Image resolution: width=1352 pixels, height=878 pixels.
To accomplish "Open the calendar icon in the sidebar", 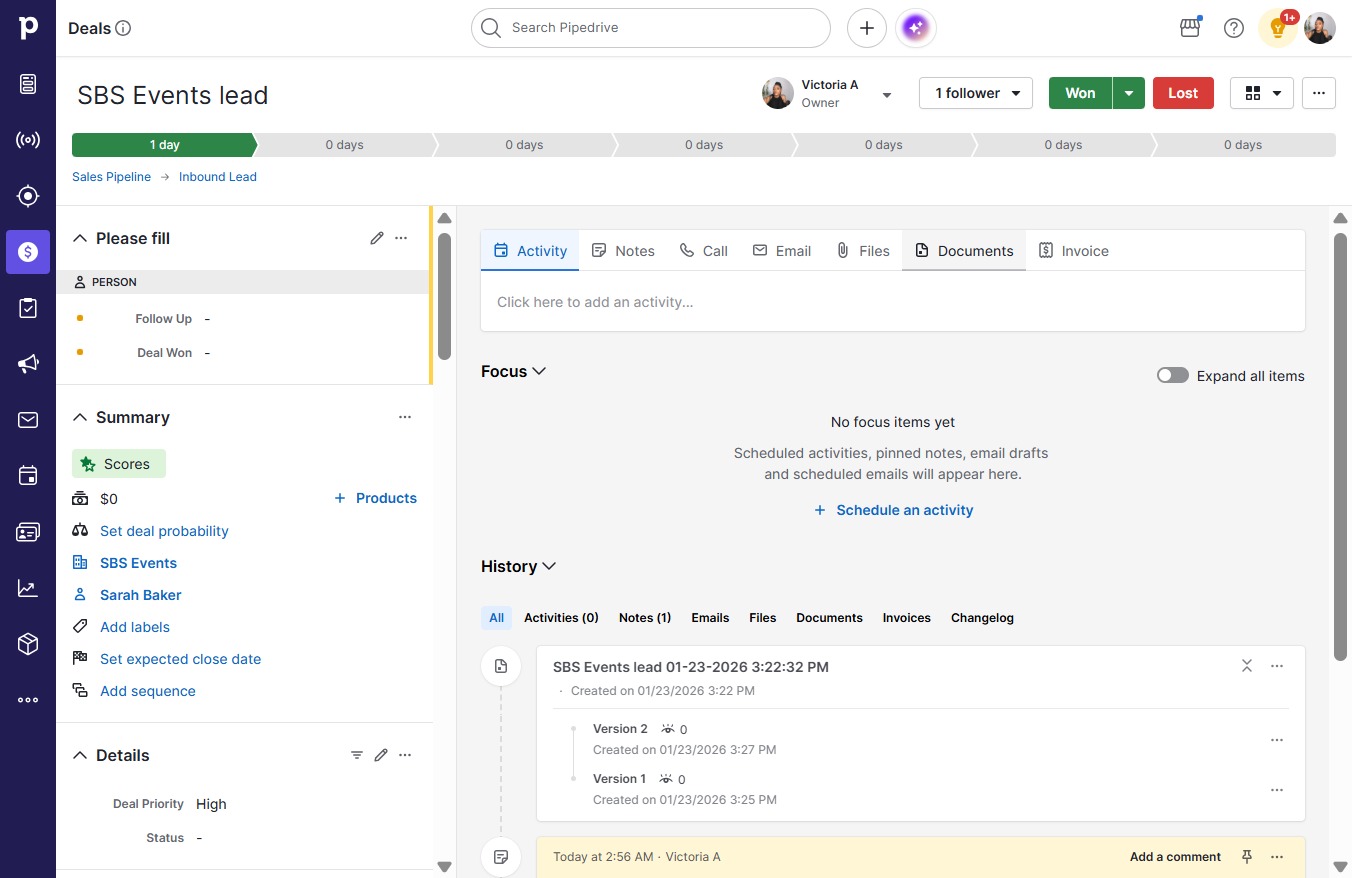I will [x=28, y=476].
